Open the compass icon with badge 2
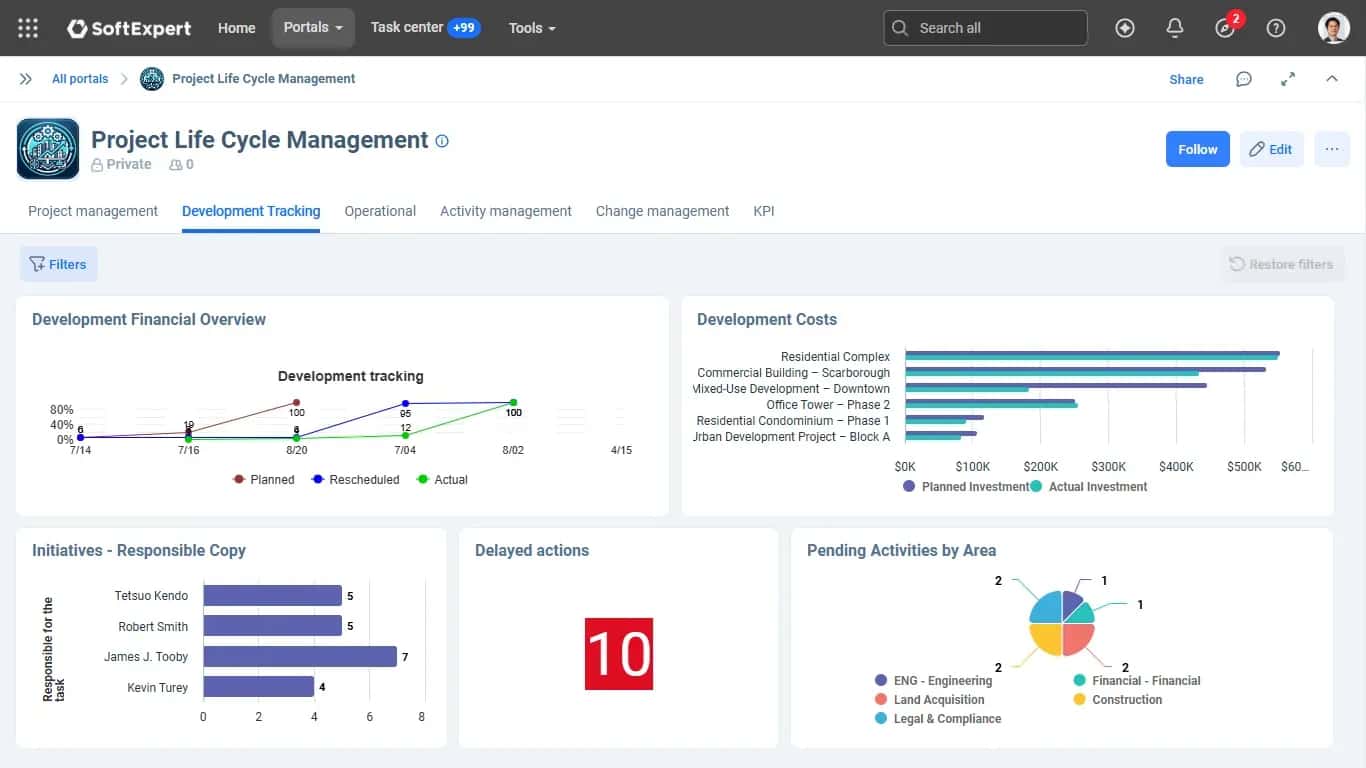This screenshot has width=1366, height=768. coord(1226,28)
